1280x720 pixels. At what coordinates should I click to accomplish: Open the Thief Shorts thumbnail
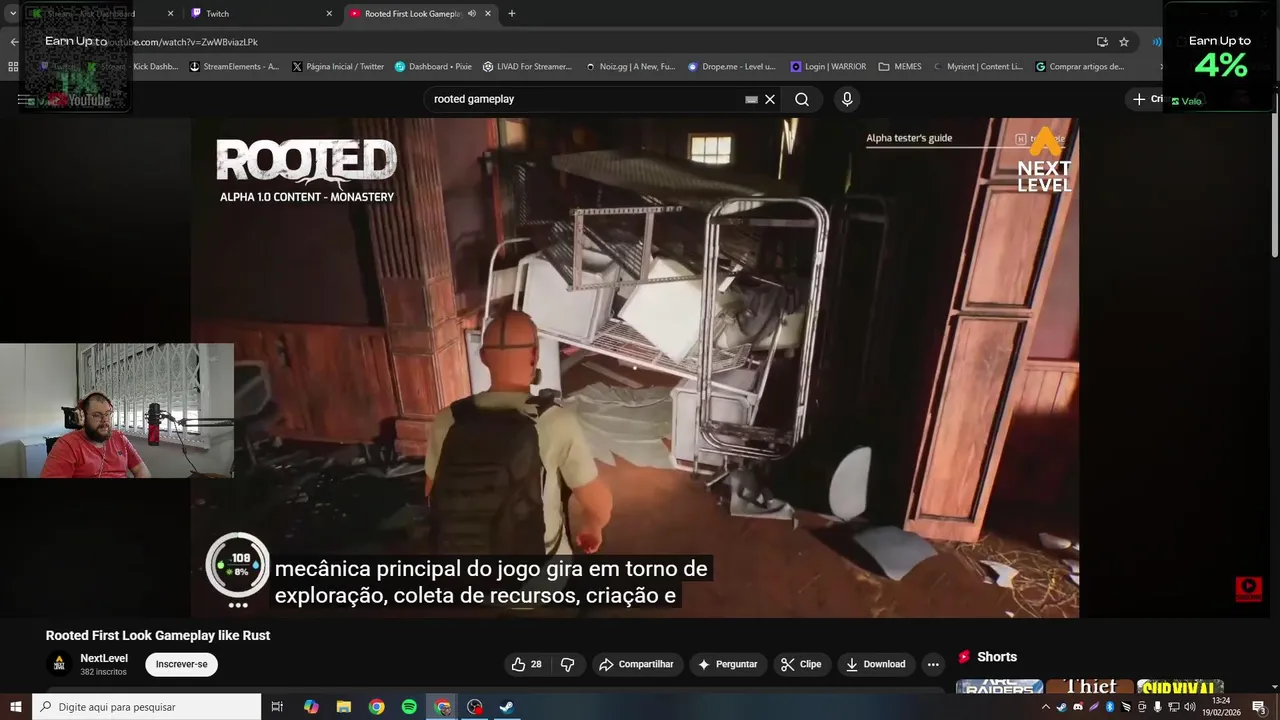pyautogui.click(x=1090, y=687)
